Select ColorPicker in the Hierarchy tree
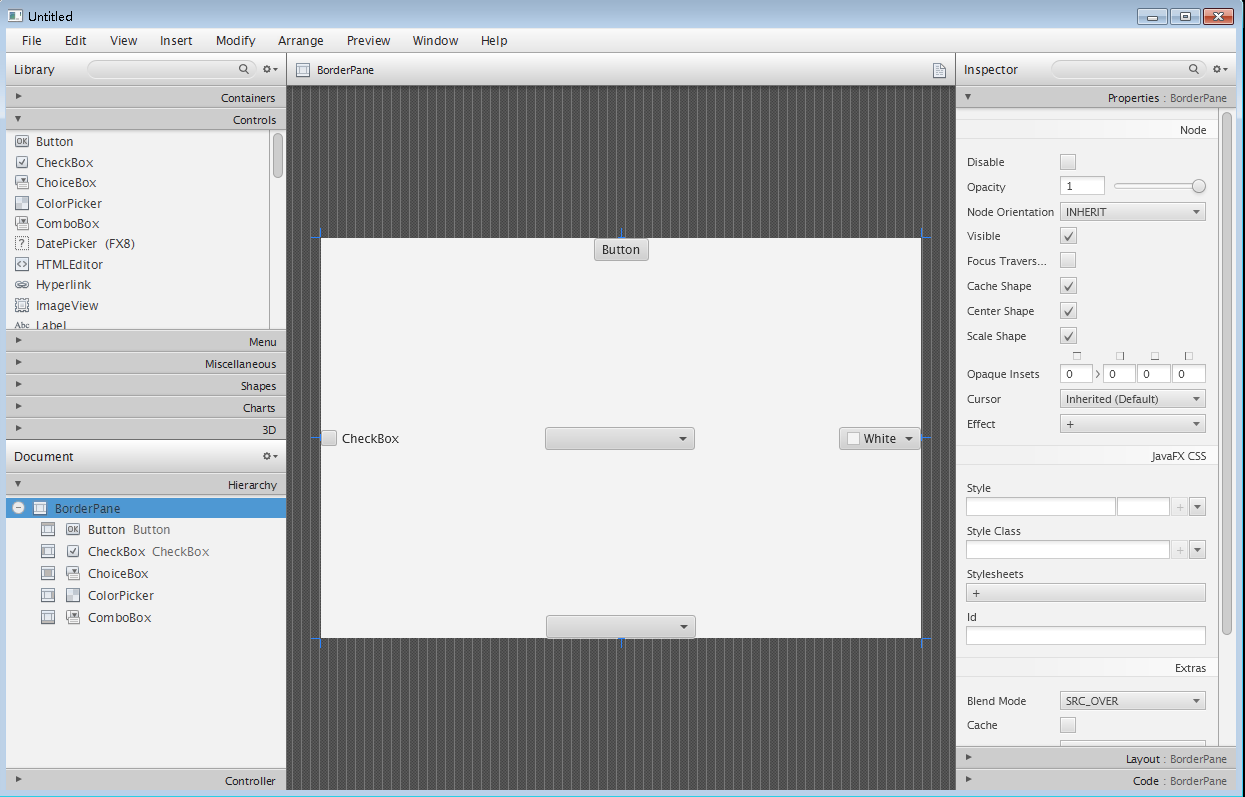1245x797 pixels. (120, 596)
